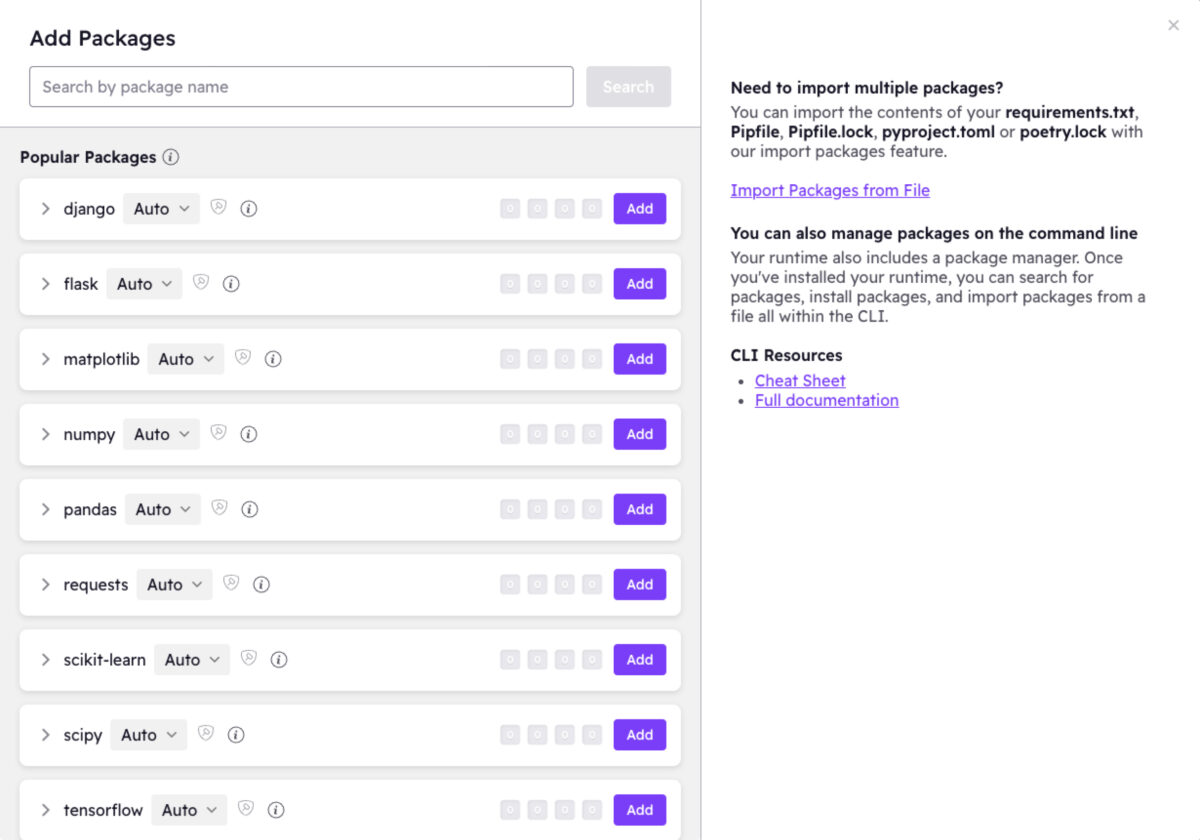Open the CLI Cheat Sheet link
Image resolution: width=1200 pixels, height=840 pixels.
[800, 381]
